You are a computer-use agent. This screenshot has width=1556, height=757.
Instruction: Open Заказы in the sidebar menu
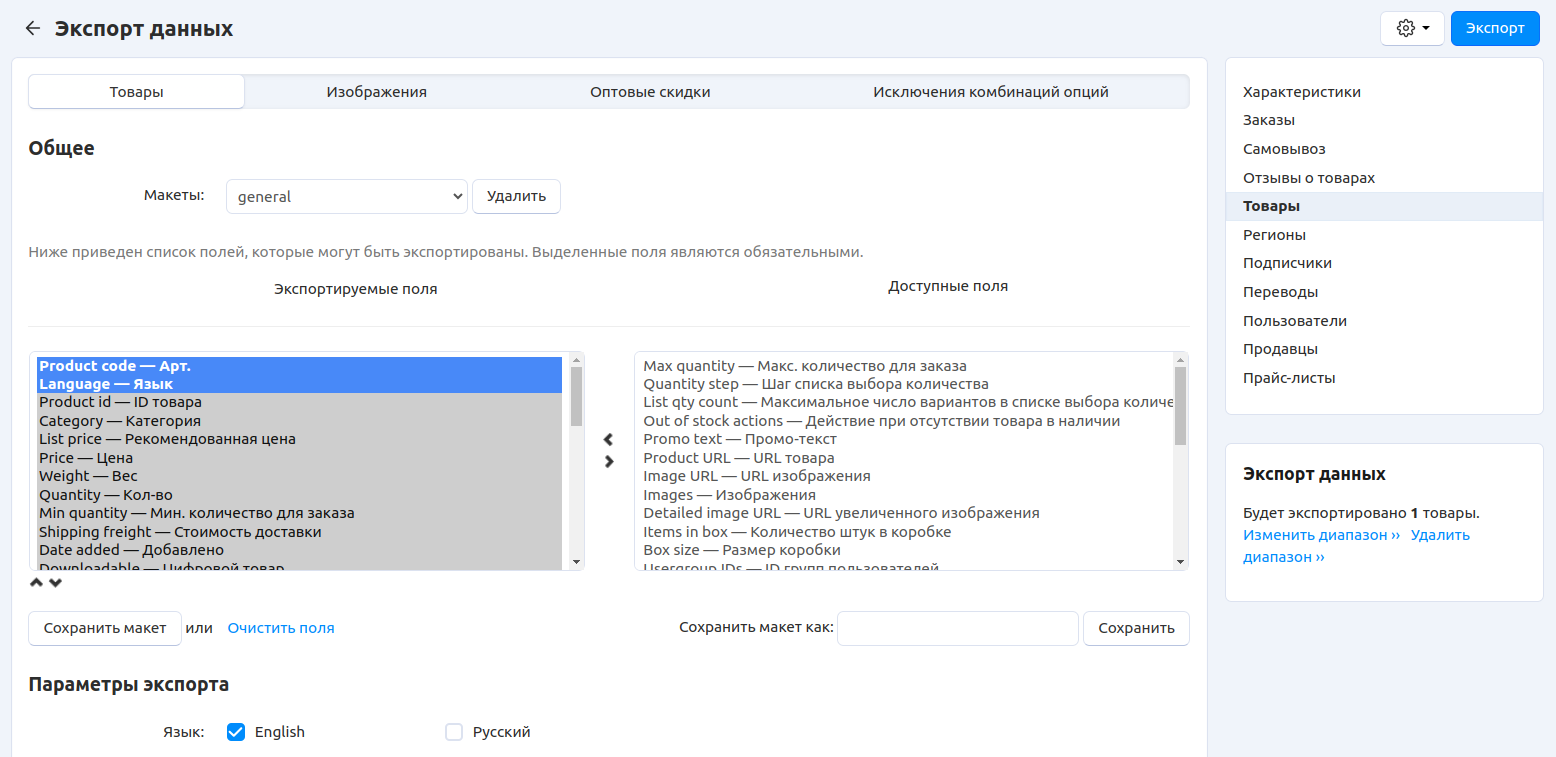pyautogui.click(x=1269, y=120)
